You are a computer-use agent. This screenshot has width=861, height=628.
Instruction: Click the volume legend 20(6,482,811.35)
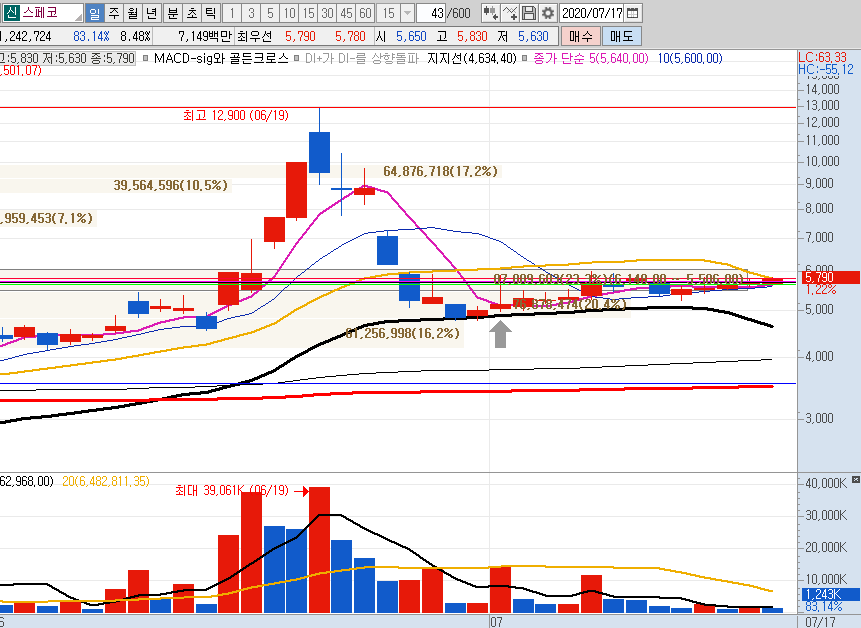(106, 481)
